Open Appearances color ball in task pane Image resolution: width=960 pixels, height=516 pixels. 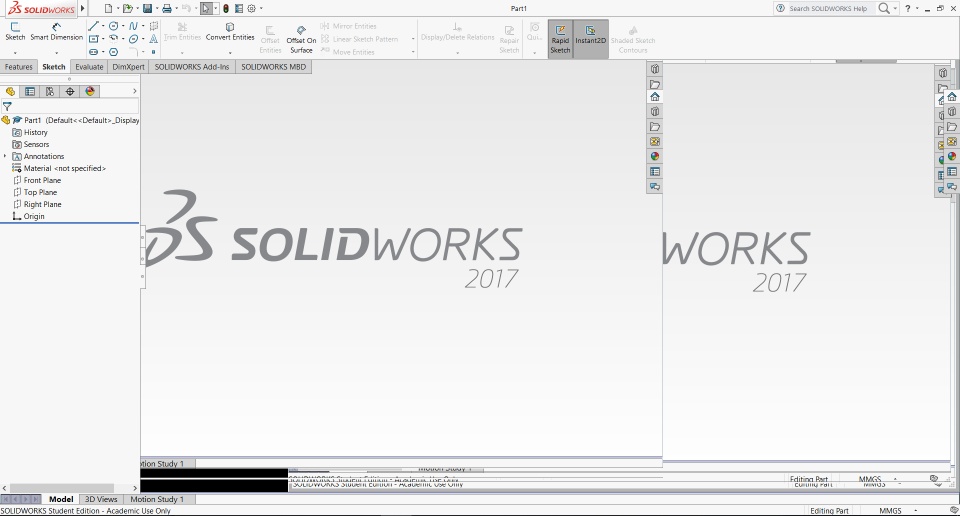[654, 156]
